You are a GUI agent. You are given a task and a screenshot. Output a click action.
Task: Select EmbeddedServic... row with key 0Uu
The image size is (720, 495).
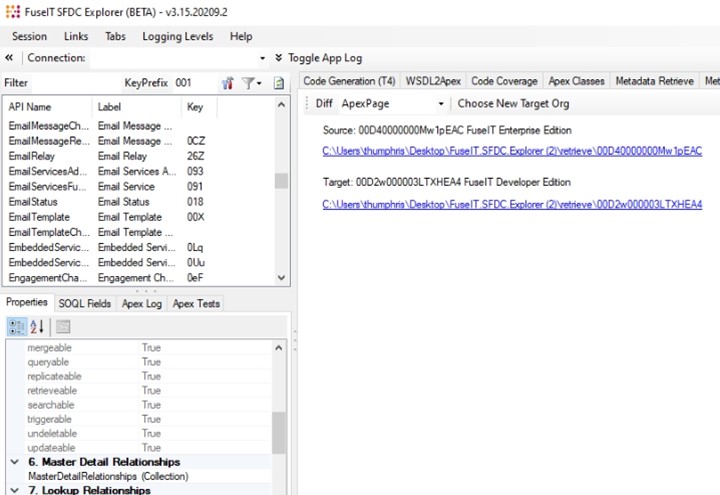[x=138, y=262]
